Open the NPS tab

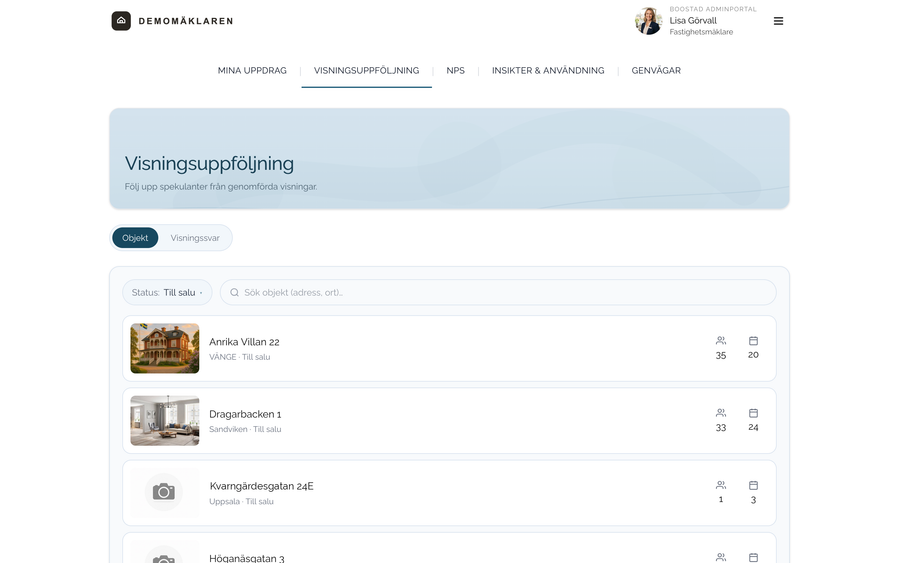(456, 71)
